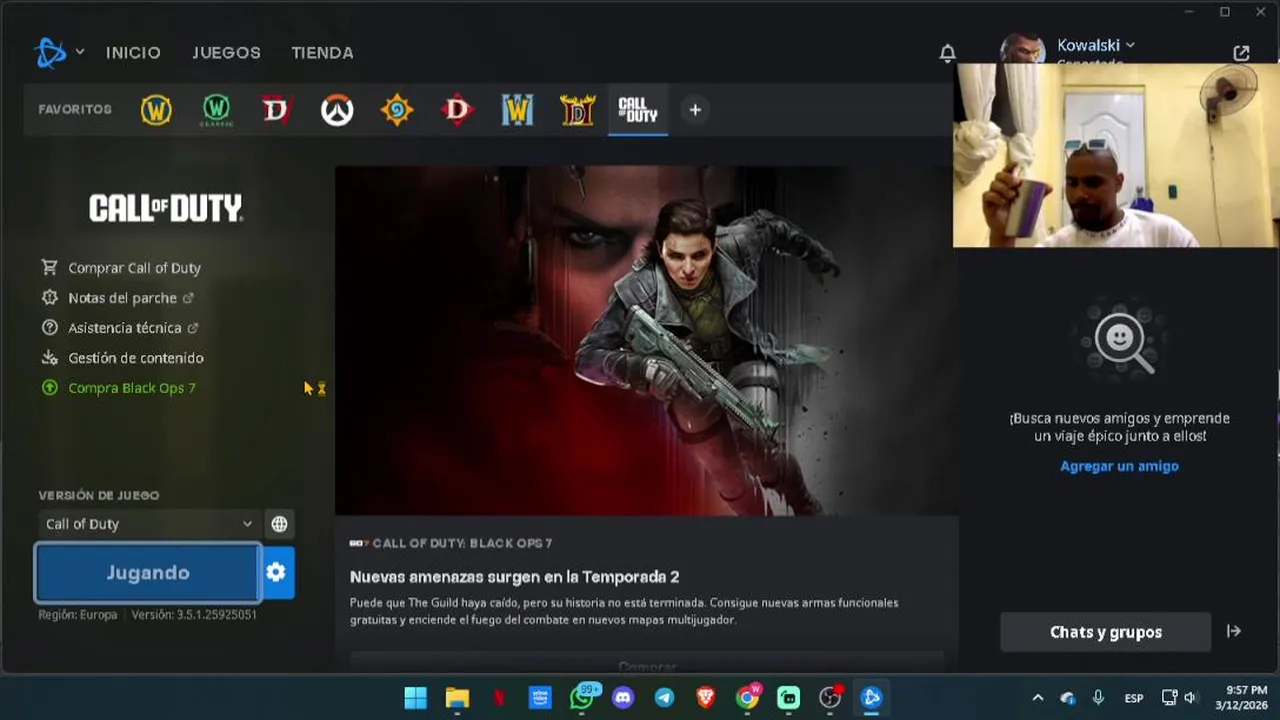
Task: Add a game to favorites with plus
Action: [695, 110]
